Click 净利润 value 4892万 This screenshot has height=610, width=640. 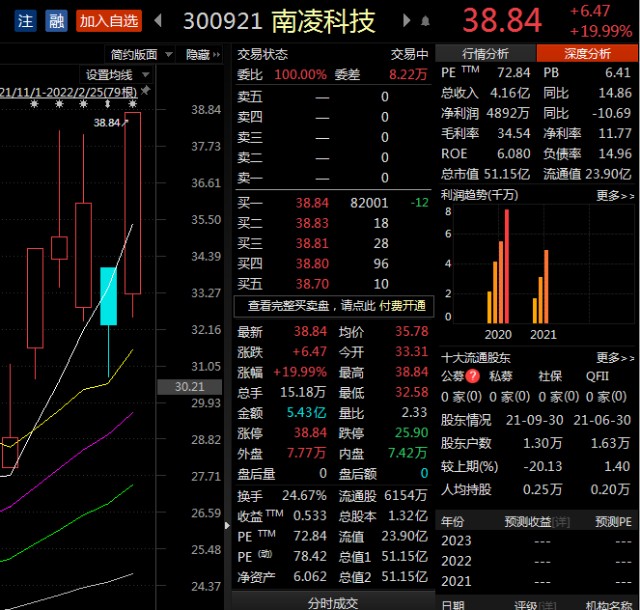click(508, 113)
